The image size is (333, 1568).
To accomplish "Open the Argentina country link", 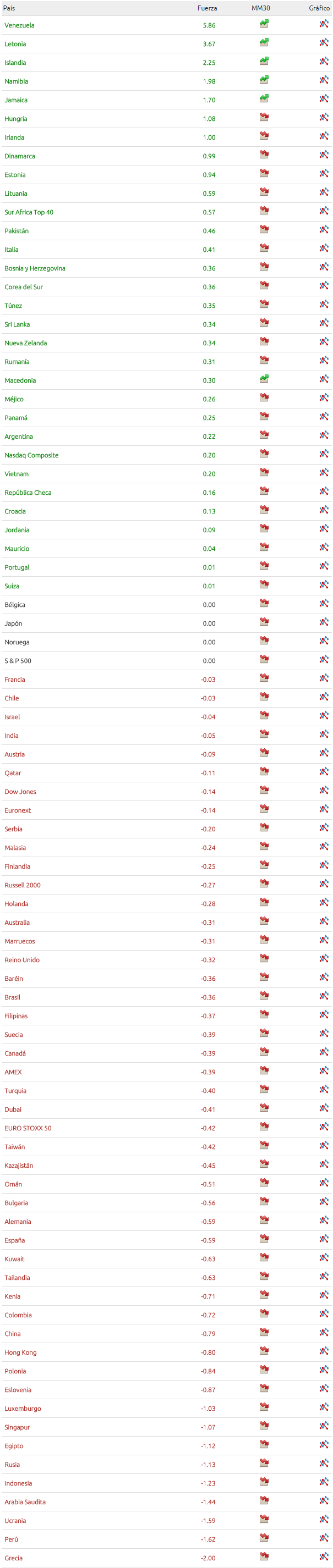I will point(19,437).
